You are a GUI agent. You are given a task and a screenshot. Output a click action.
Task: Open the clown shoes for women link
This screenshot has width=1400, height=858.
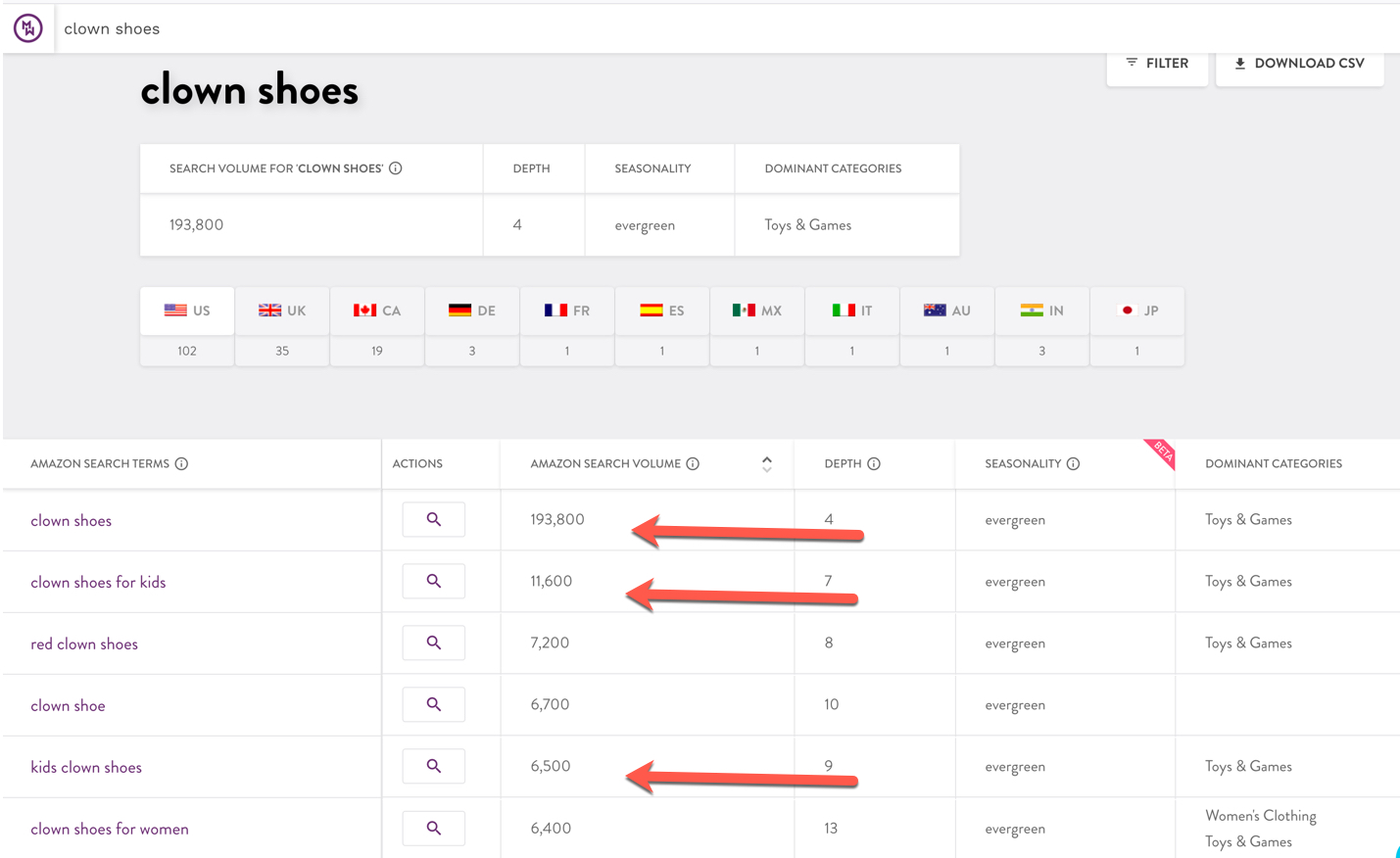(x=110, y=829)
